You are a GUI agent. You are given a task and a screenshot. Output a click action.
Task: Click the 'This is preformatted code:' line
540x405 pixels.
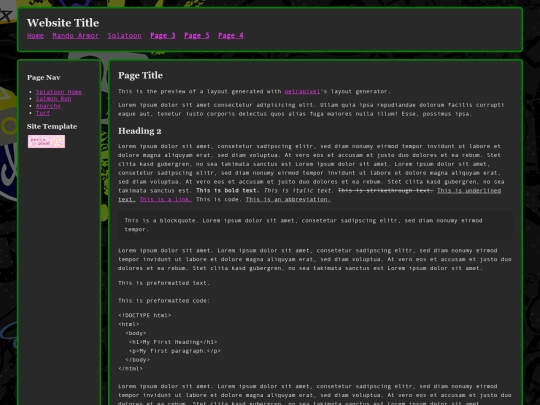click(164, 301)
